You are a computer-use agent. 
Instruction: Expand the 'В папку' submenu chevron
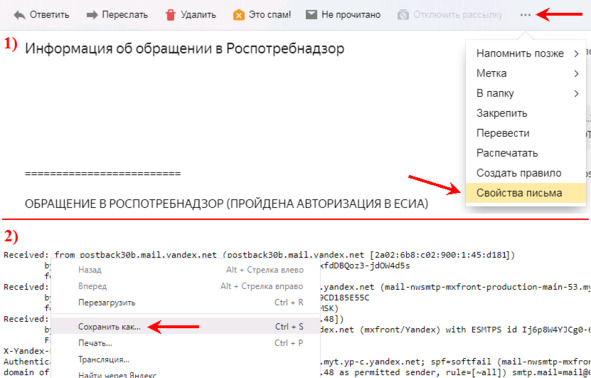(576, 93)
